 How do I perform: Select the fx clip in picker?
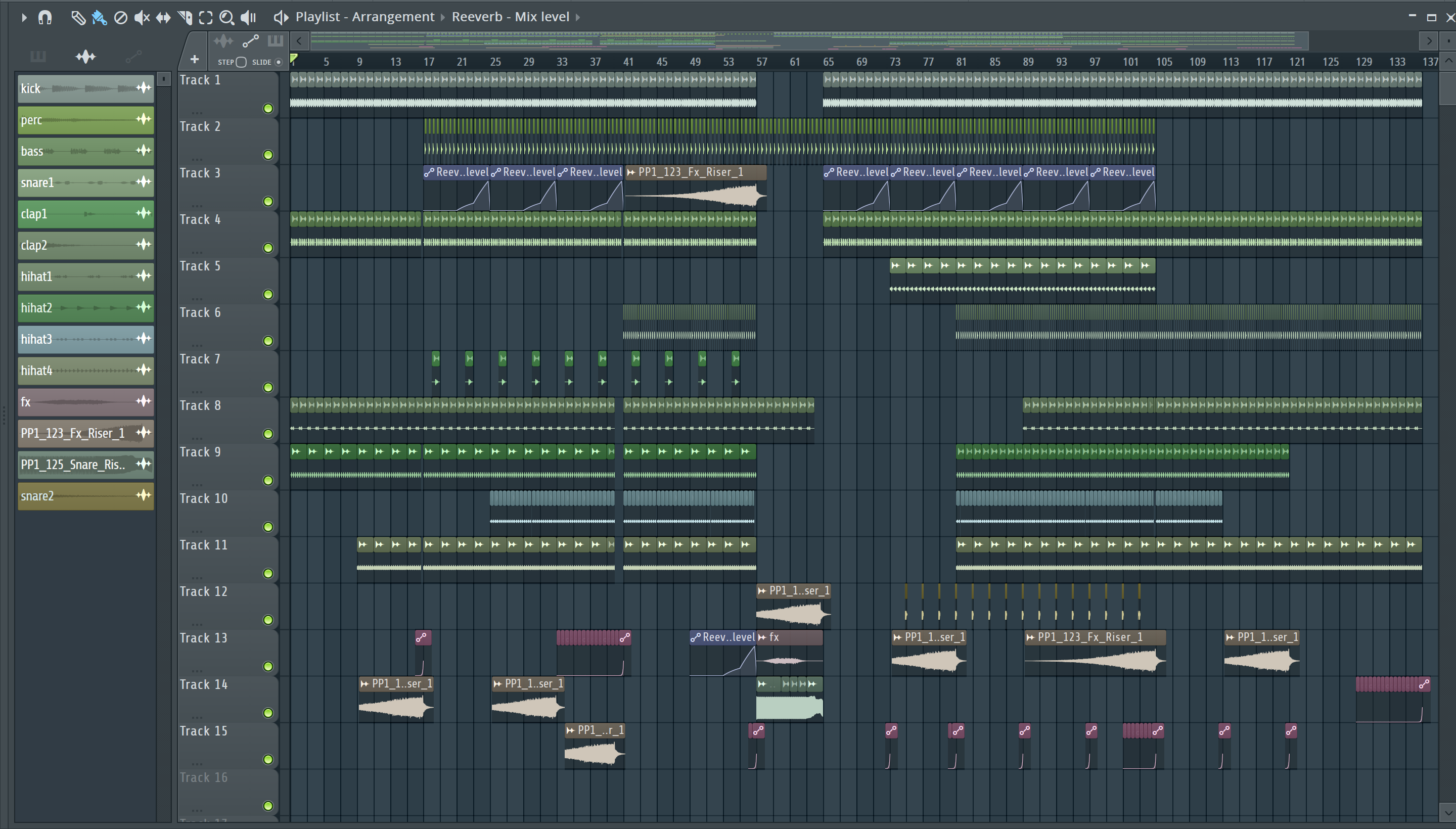pos(85,401)
